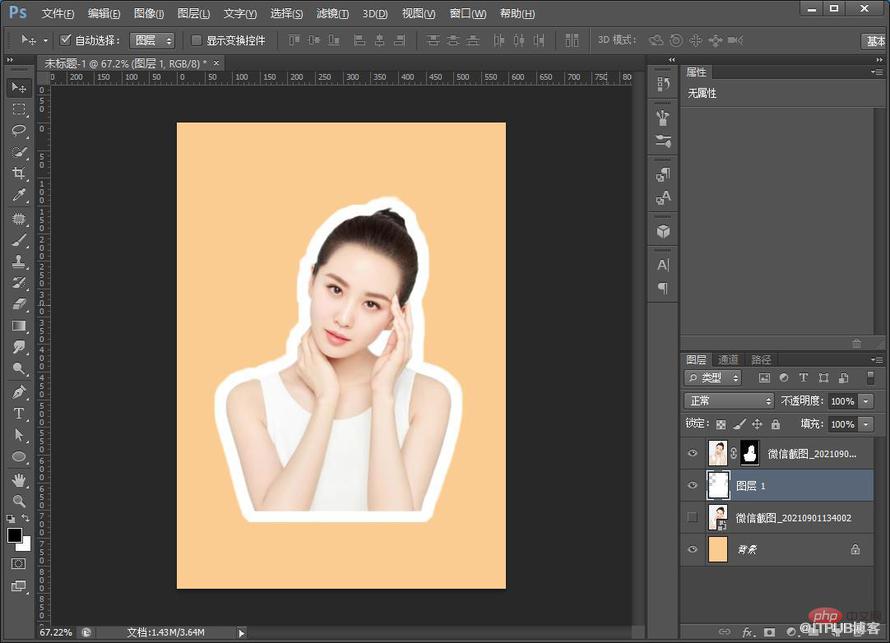
Task: Select the Horizontal Type tool
Action: pos(19,413)
